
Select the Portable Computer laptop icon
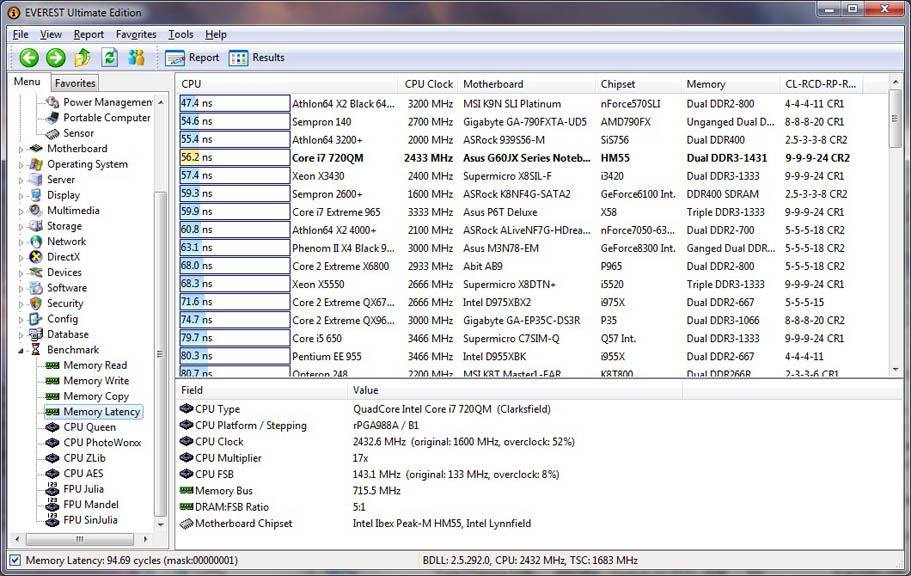(53, 117)
